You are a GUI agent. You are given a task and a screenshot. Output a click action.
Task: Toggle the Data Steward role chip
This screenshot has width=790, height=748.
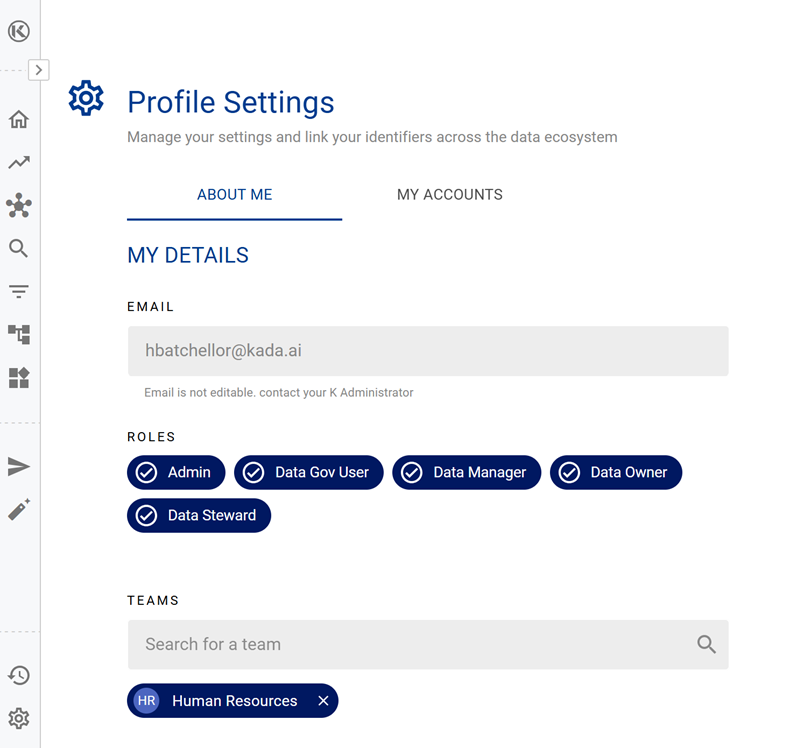(x=199, y=516)
